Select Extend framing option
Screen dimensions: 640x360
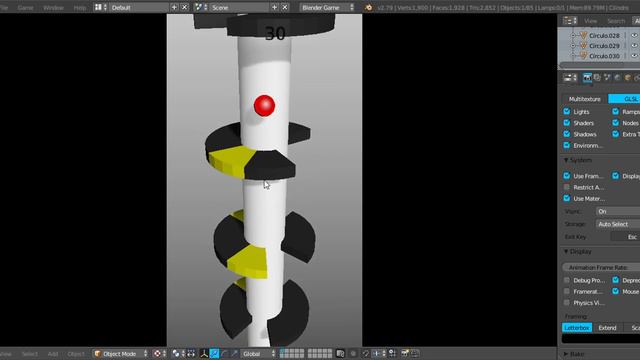(607, 328)
